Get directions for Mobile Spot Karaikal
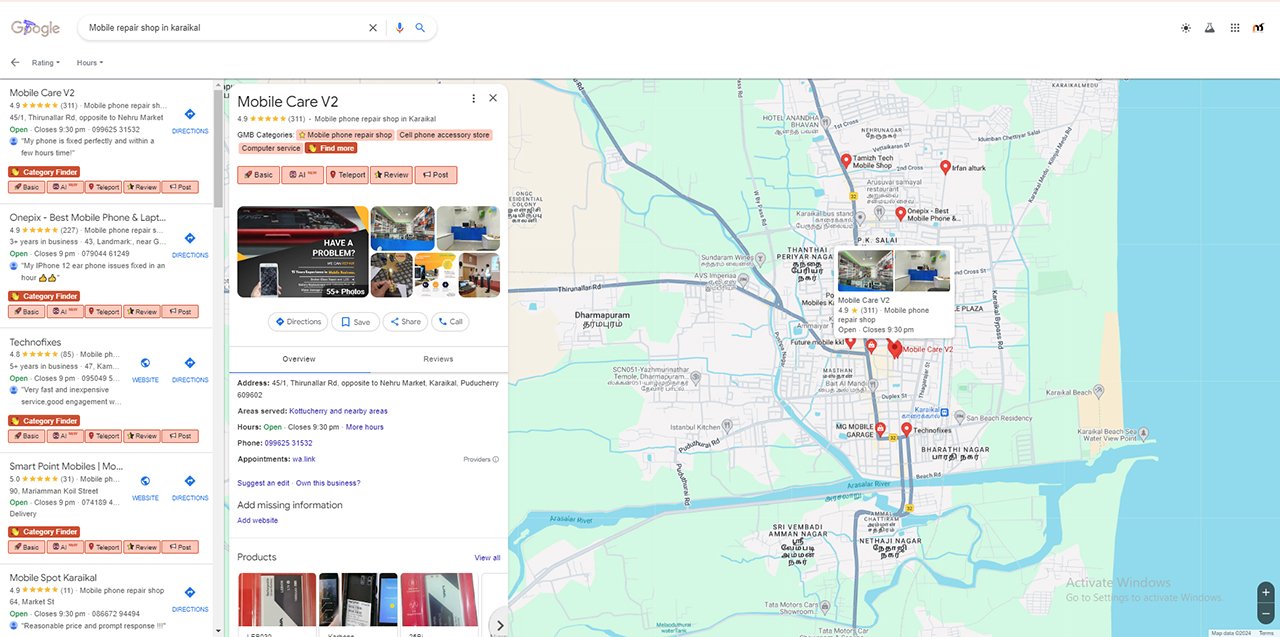Screen dimensions: 1280x637 pyautogui.click(x=190, y=598)
